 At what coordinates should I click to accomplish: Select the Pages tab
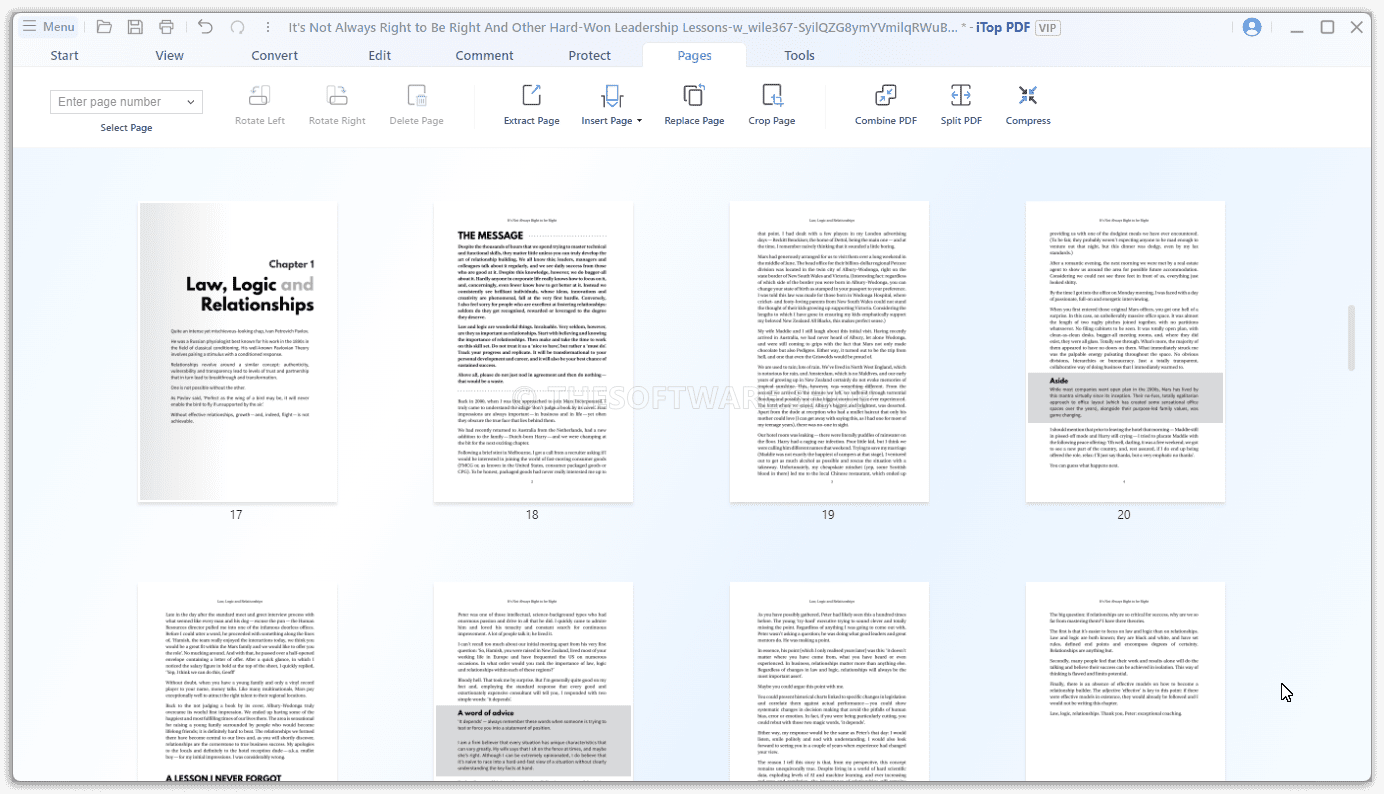(x=695, y=56)
